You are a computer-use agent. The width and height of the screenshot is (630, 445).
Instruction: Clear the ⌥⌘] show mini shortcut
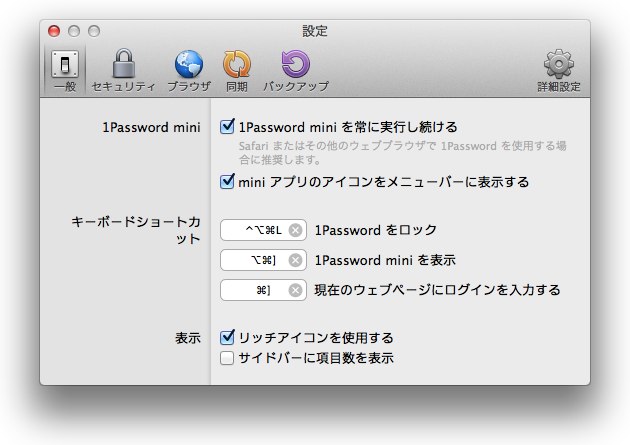pos(295,260)
